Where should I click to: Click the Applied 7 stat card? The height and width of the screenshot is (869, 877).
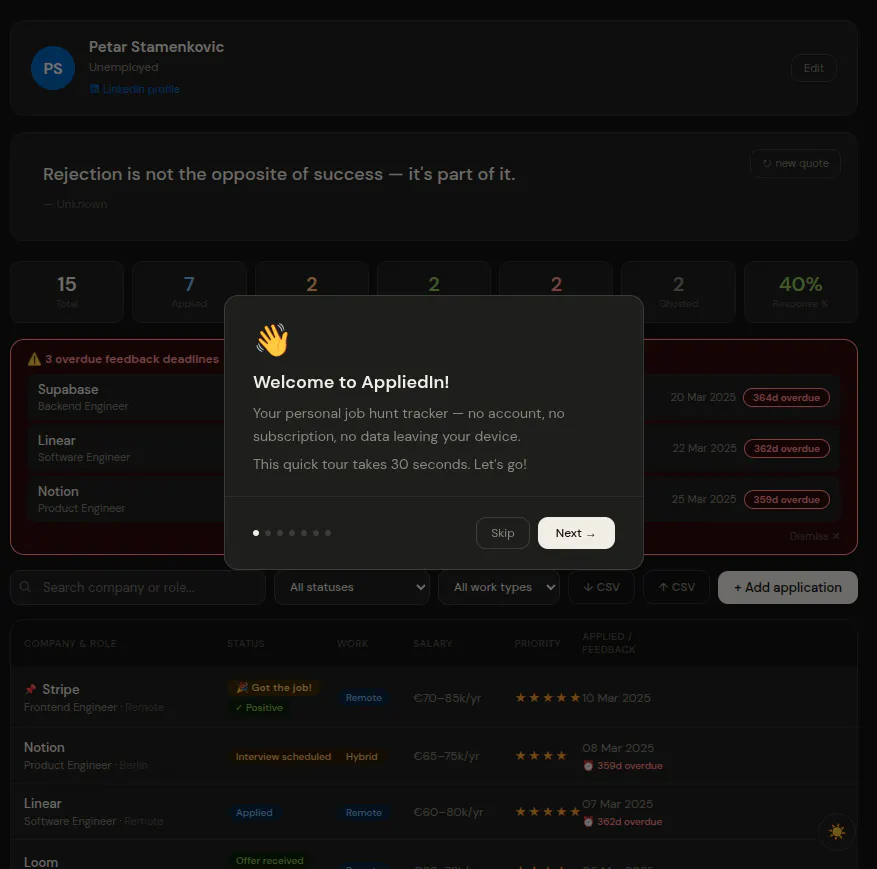(189, 292)
